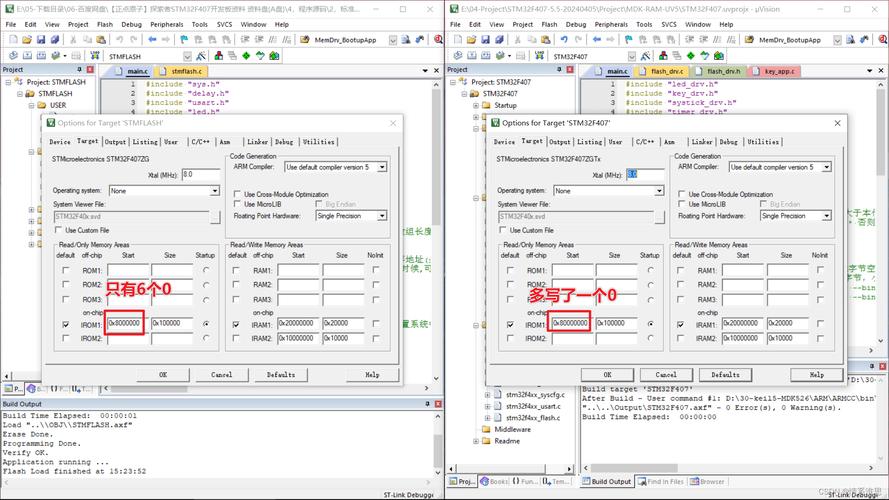Image resolution: width=889 pixels, height=500 pixels.
Task: Expand the Startup folder in STM32F407 project tree
Action: tap(476, 105)
